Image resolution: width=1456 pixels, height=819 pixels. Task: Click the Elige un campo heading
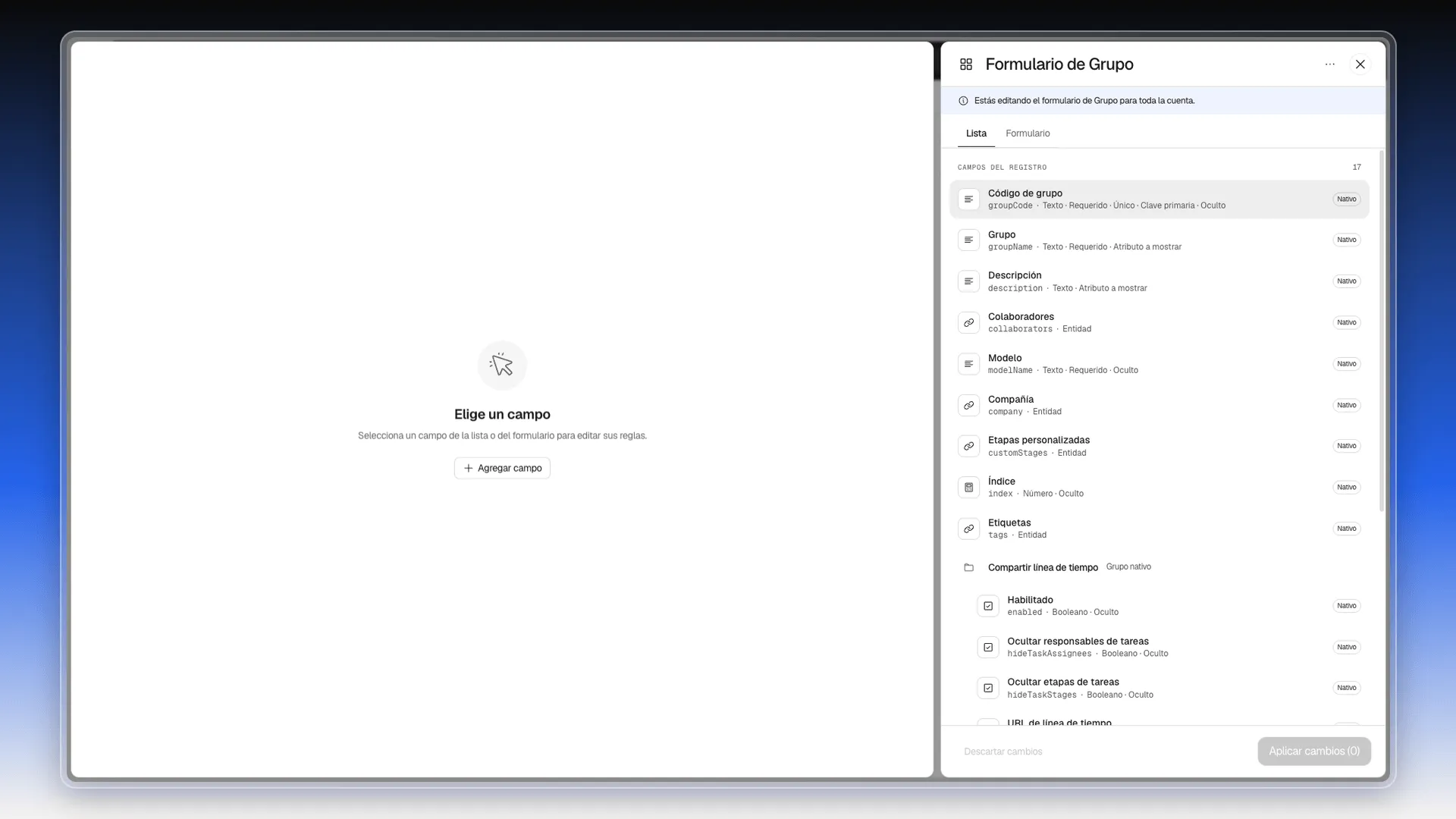(502, 415)
